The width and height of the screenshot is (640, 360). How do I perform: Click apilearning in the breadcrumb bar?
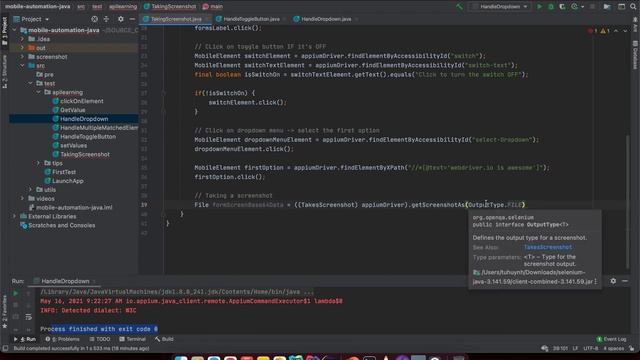pos(123,7)
